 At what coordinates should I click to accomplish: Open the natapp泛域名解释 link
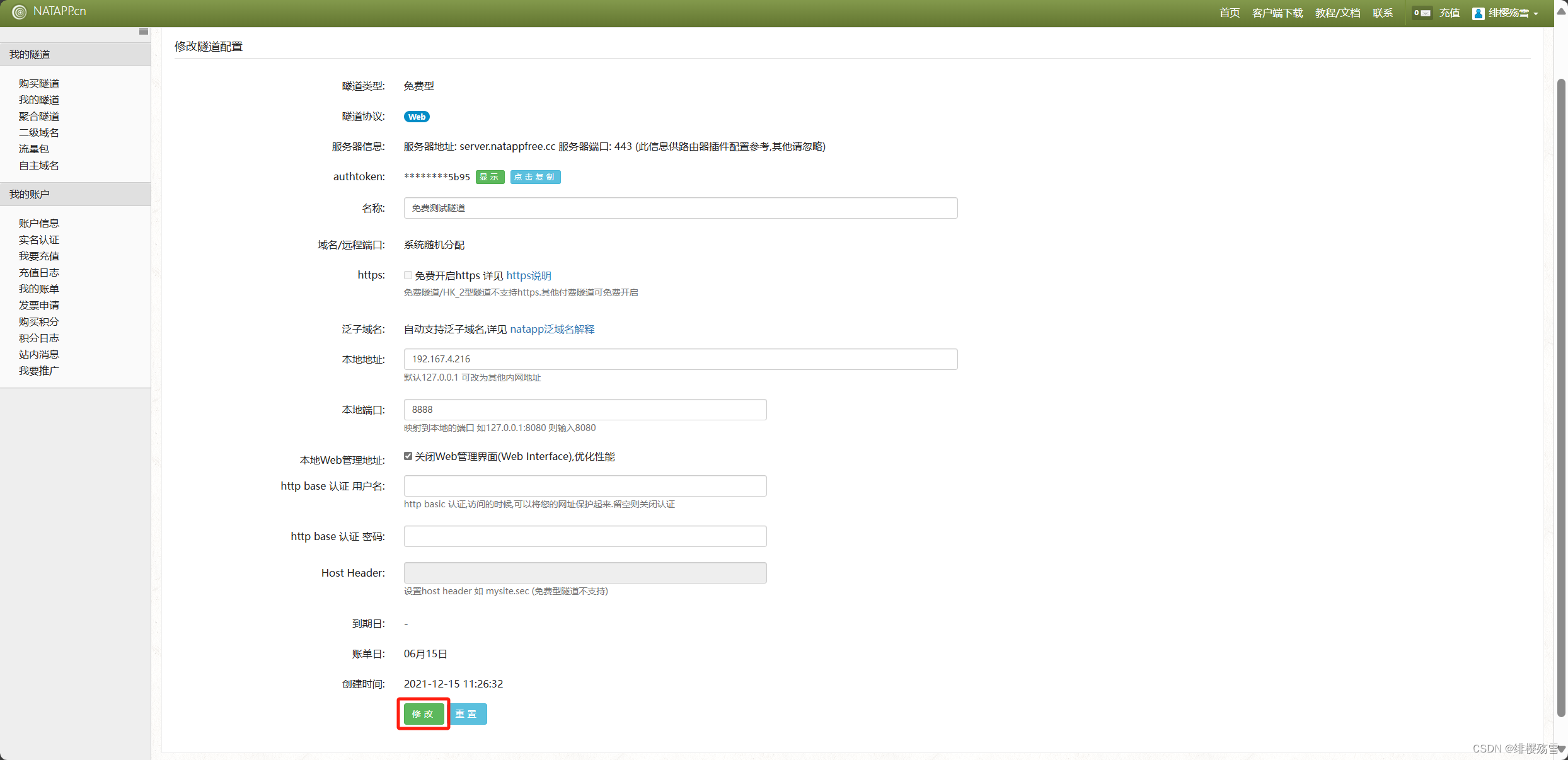[551, 329]
